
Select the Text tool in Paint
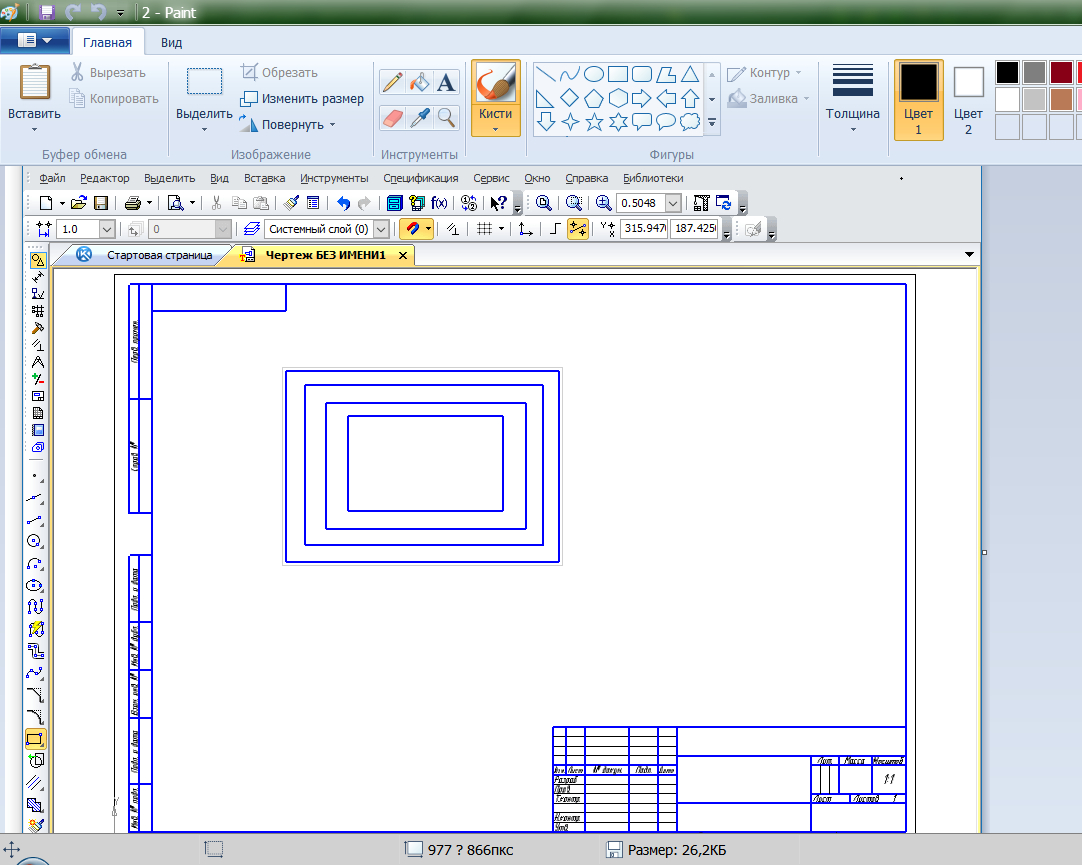[x=446, y=83]
